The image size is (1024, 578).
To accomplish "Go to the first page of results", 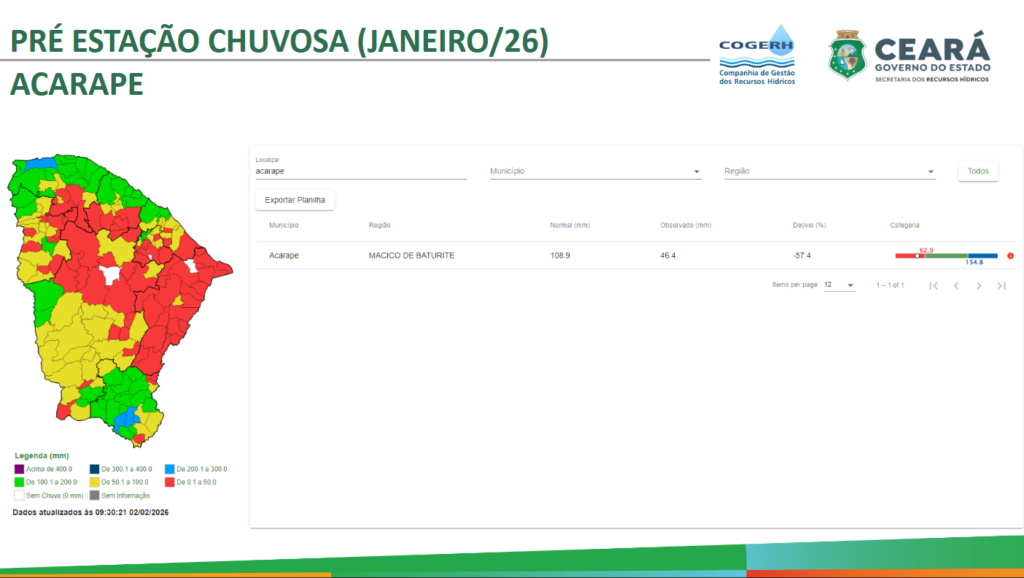I will point(933,286).
